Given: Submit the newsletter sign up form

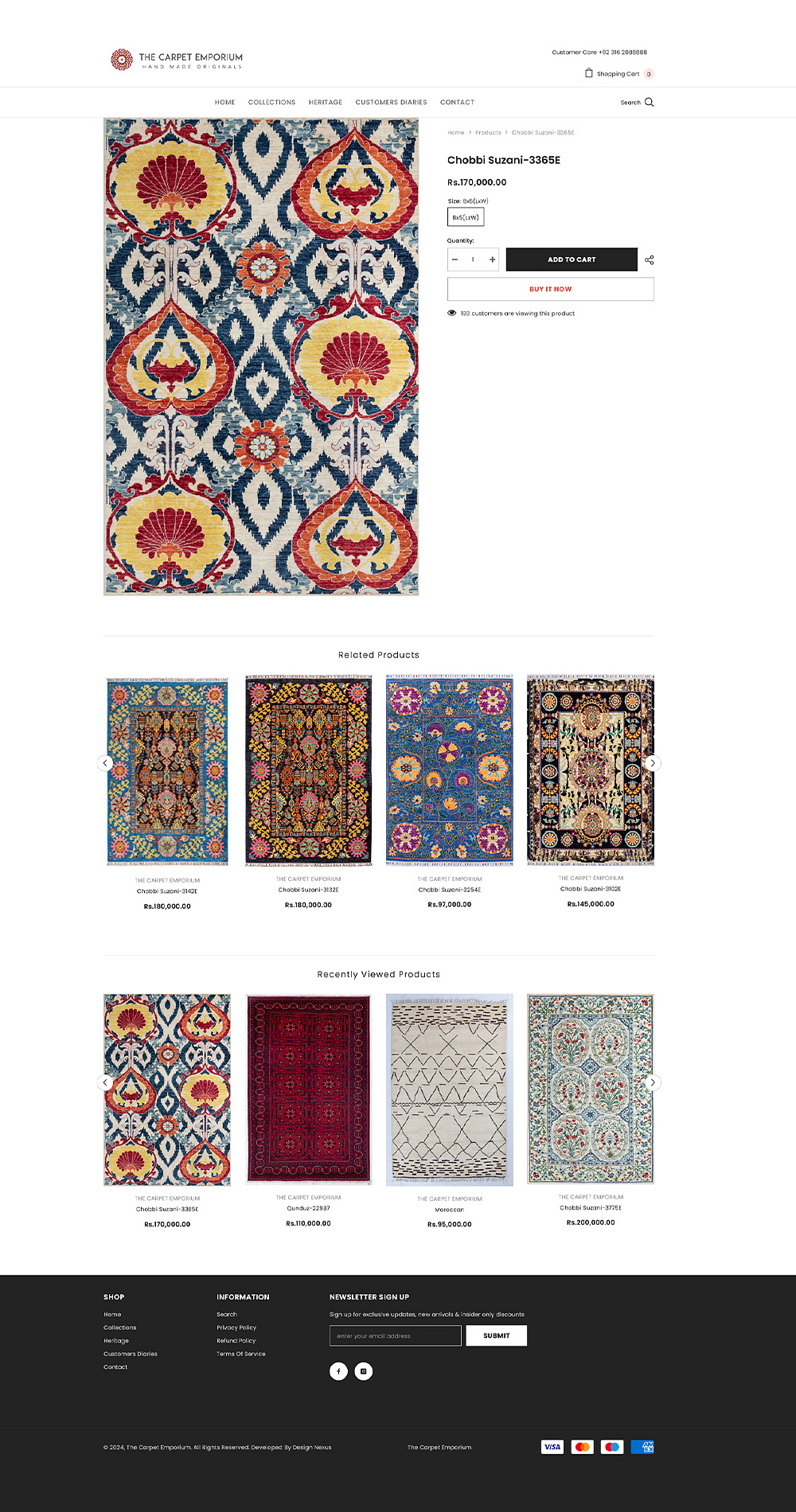Looking at the screenshot, I should (x=497, y=1335).
